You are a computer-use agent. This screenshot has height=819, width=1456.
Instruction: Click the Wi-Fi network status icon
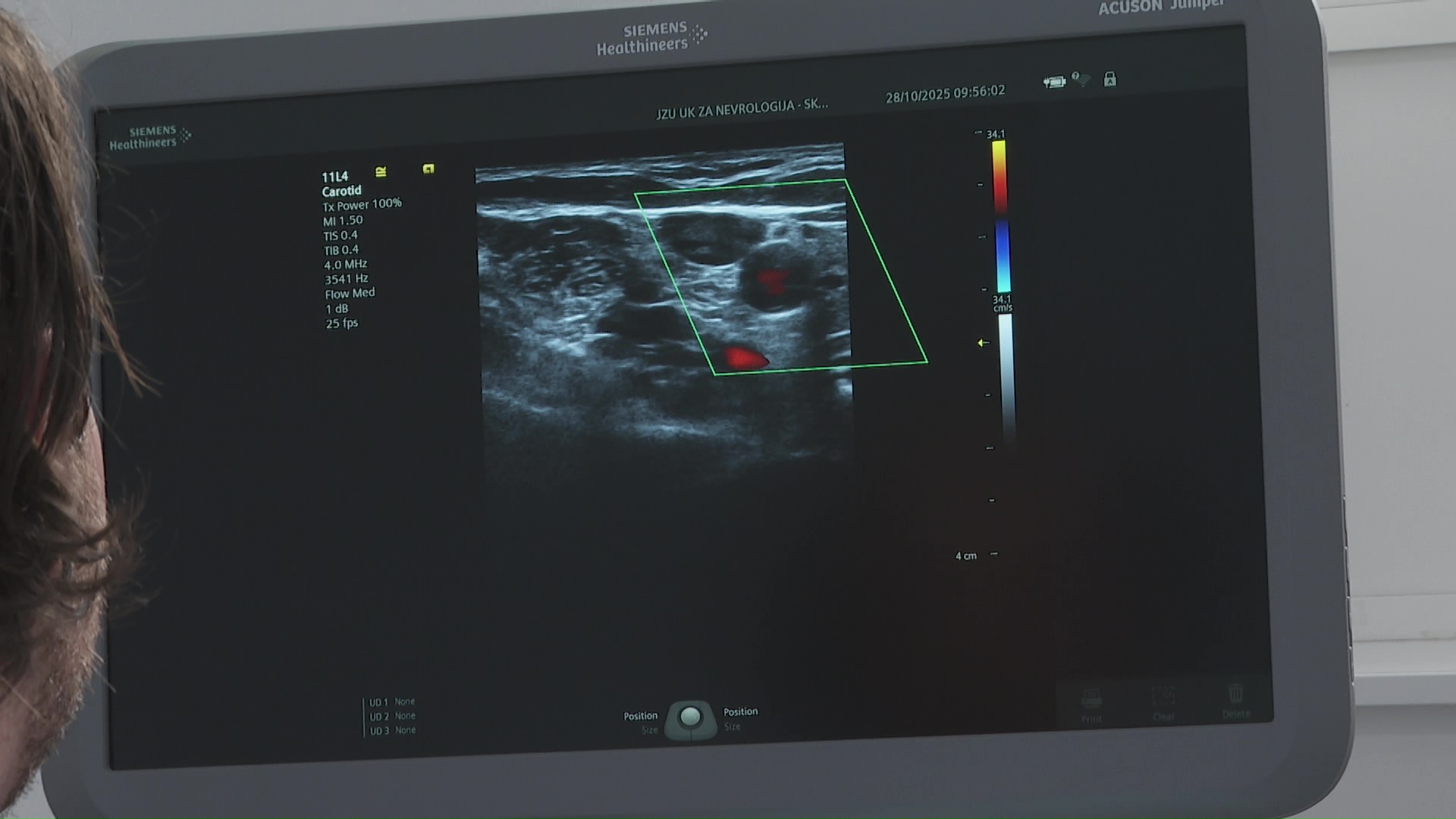pos(1081,80)
